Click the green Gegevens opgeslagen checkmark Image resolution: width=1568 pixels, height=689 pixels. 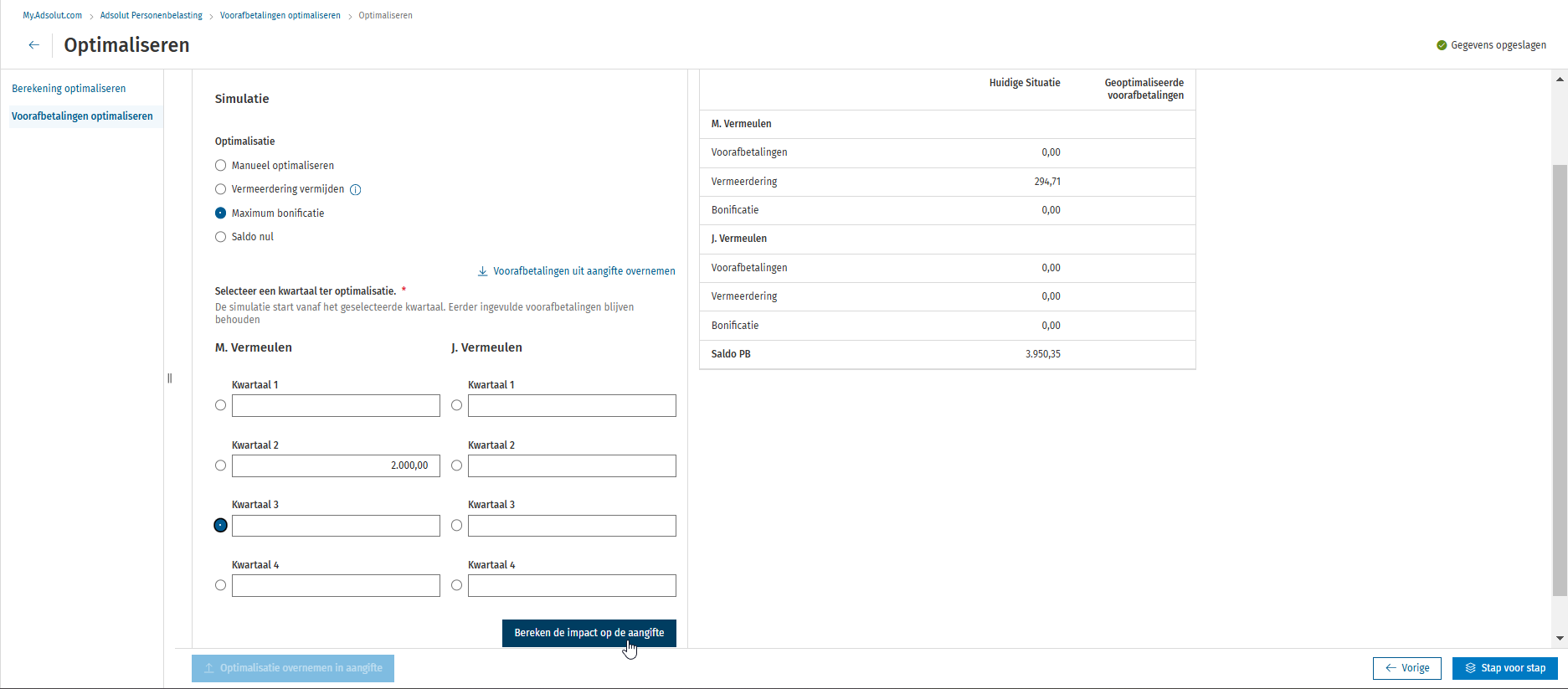click(1442, 45)
